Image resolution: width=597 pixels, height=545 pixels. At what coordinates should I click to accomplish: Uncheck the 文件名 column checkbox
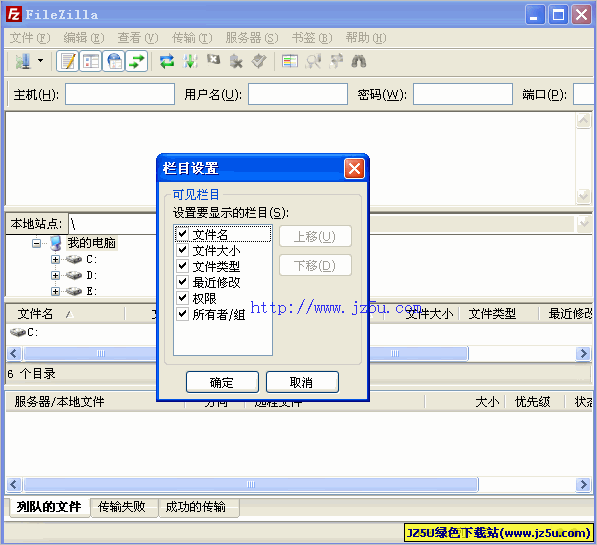pos(183,233)
